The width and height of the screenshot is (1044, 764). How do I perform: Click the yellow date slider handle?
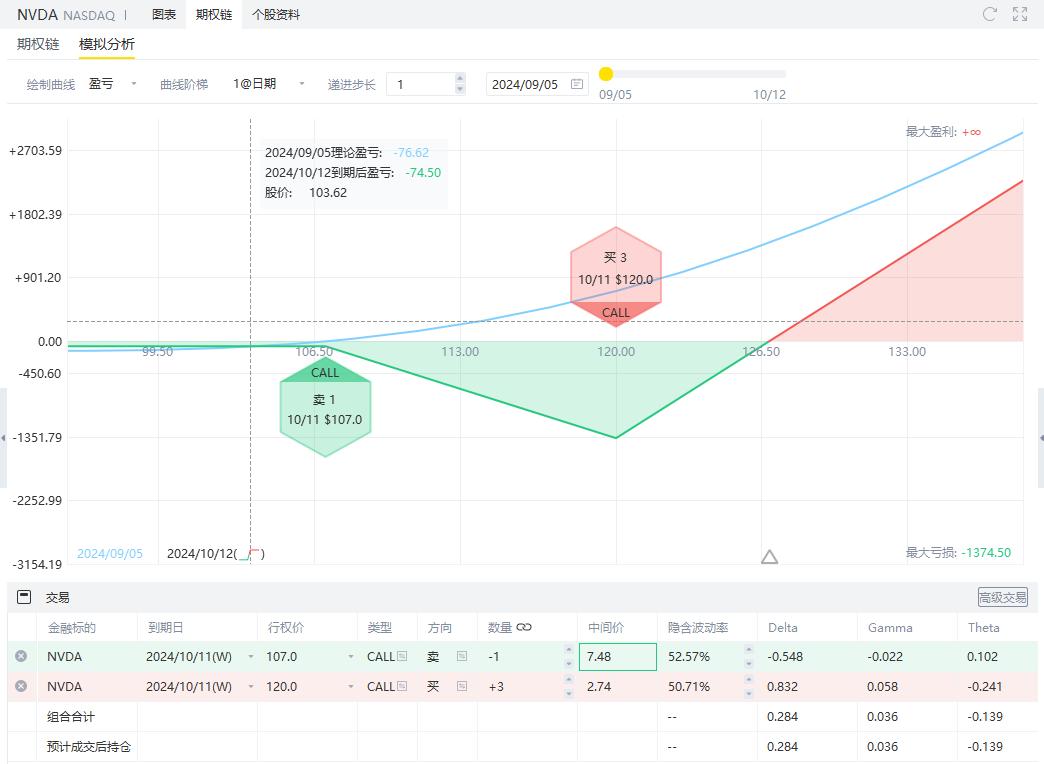pos(606,74)
